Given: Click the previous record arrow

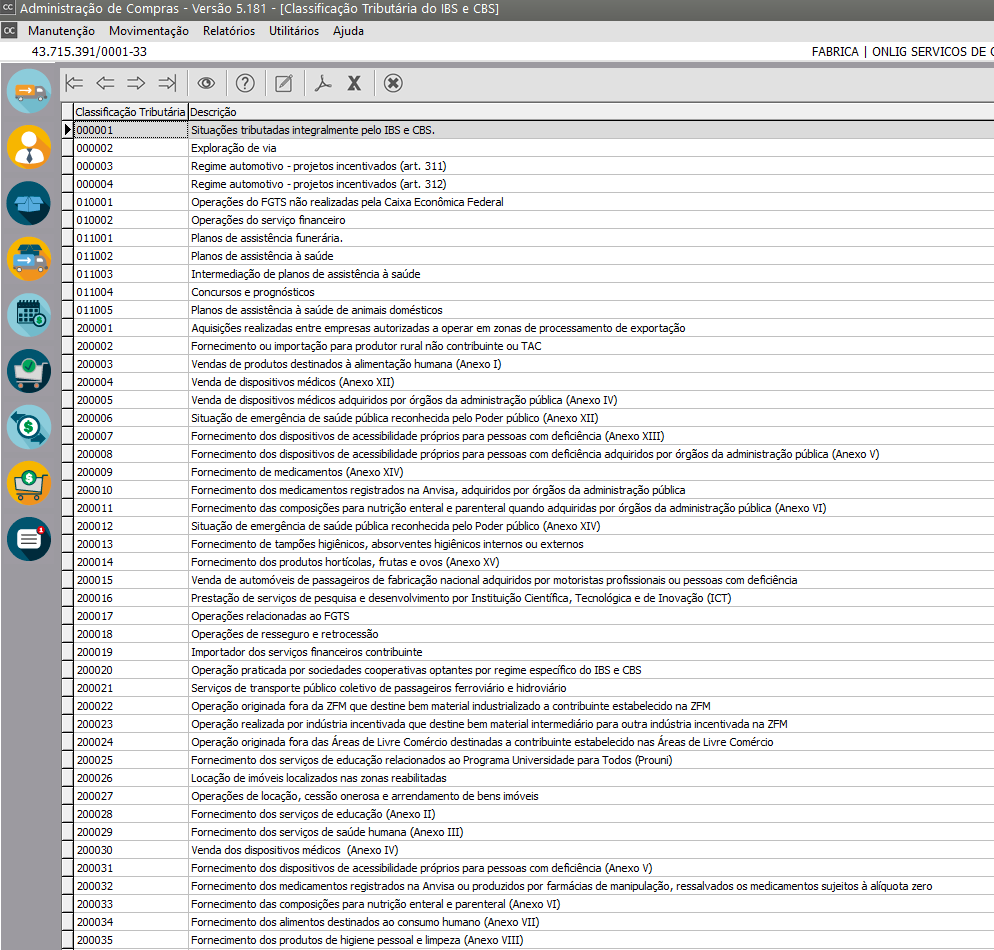Looking at the screenshot, I should [105, 83].
